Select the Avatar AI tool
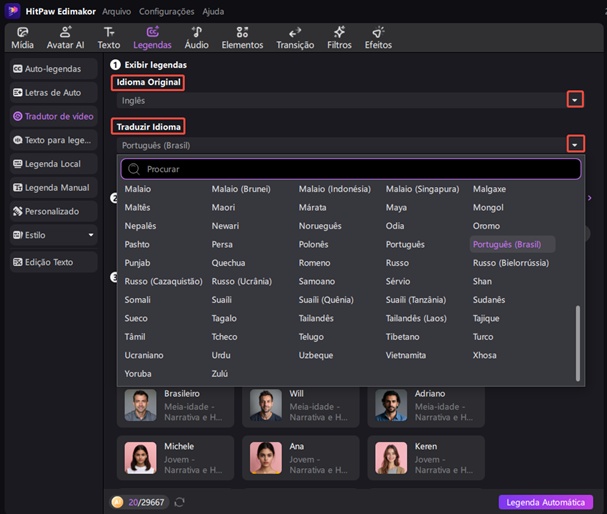This screenshot has height=514, width=607. coord(66,38)
